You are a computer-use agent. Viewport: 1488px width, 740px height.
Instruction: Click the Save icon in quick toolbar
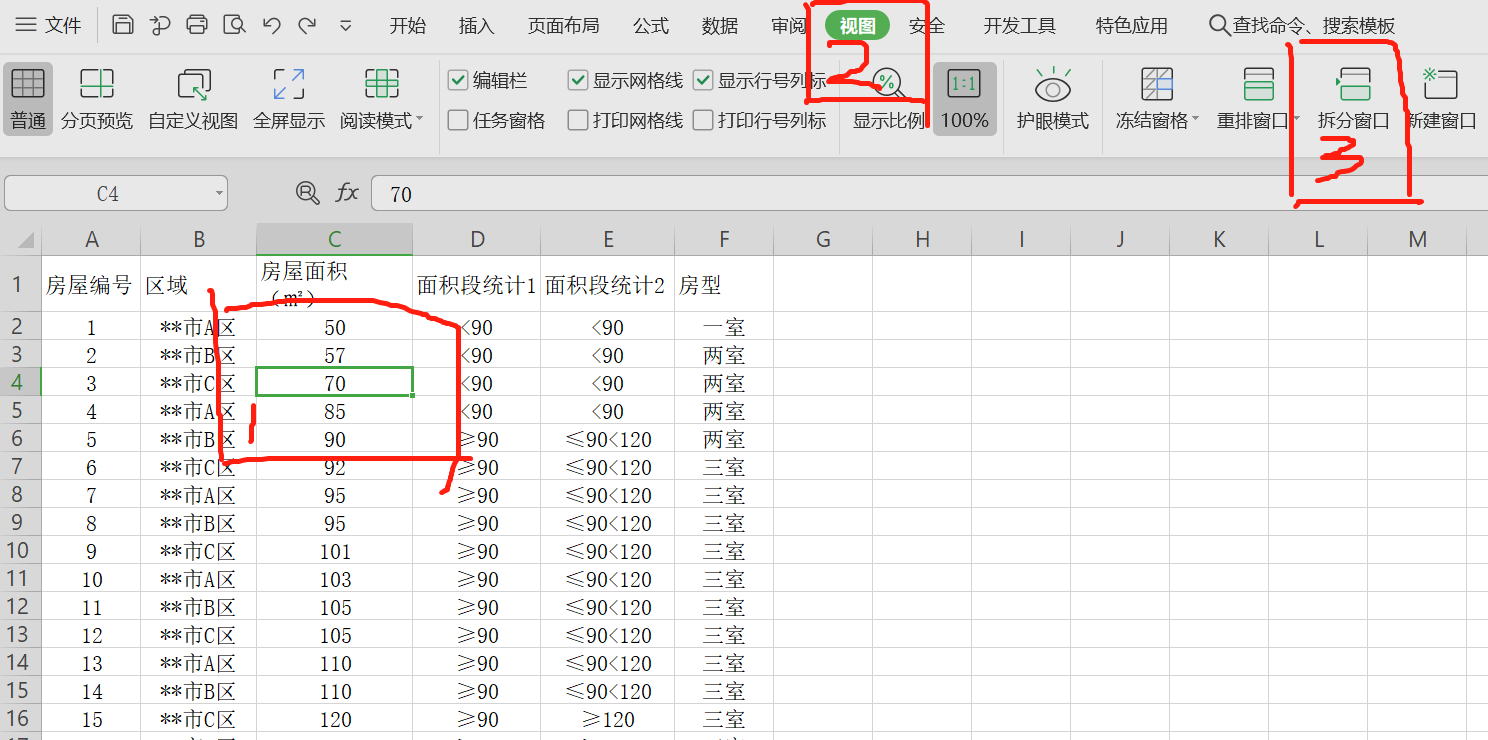click(122, 25)
